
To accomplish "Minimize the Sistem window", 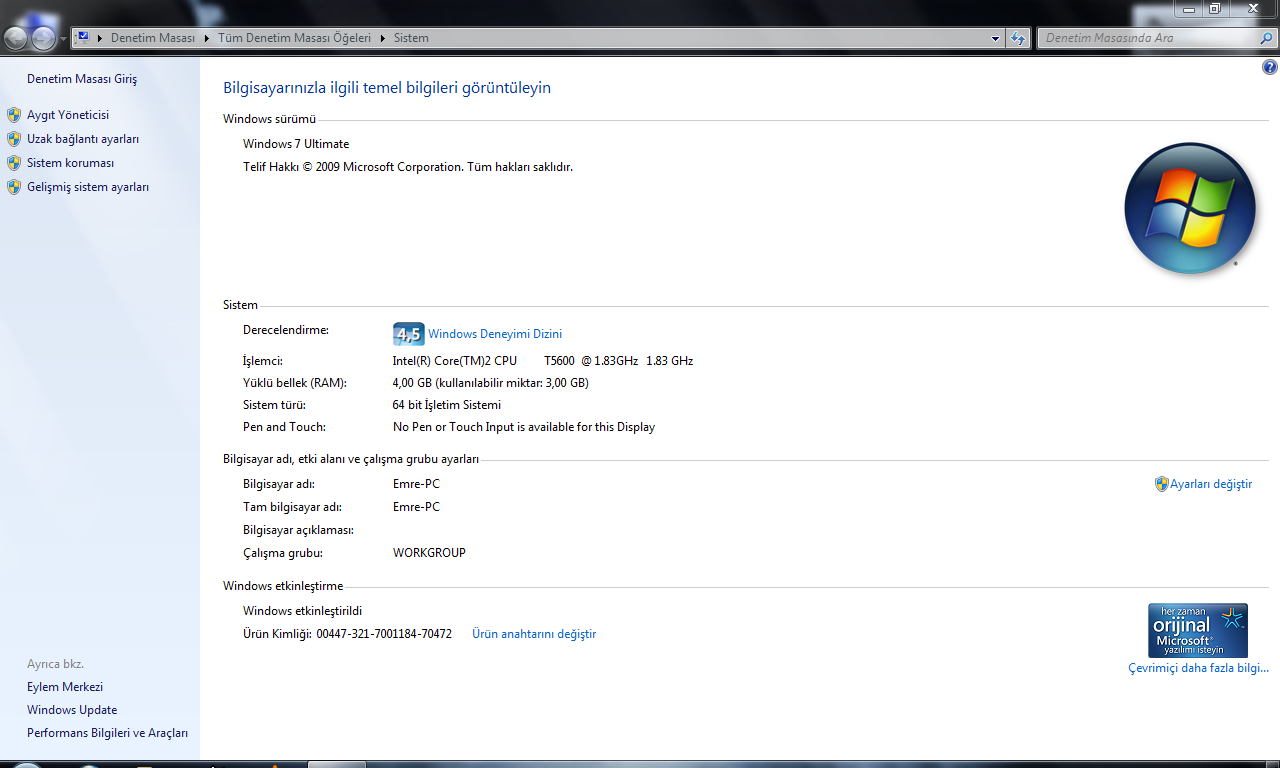I will [1188, 8].
